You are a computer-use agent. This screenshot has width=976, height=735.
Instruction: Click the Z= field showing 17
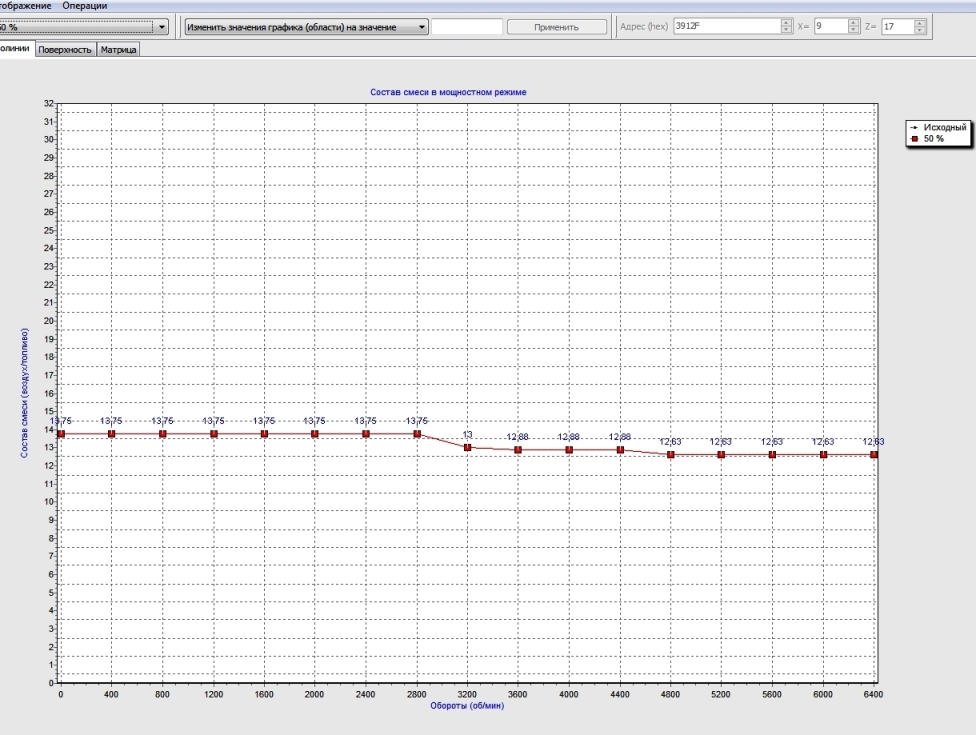point(896,27)
